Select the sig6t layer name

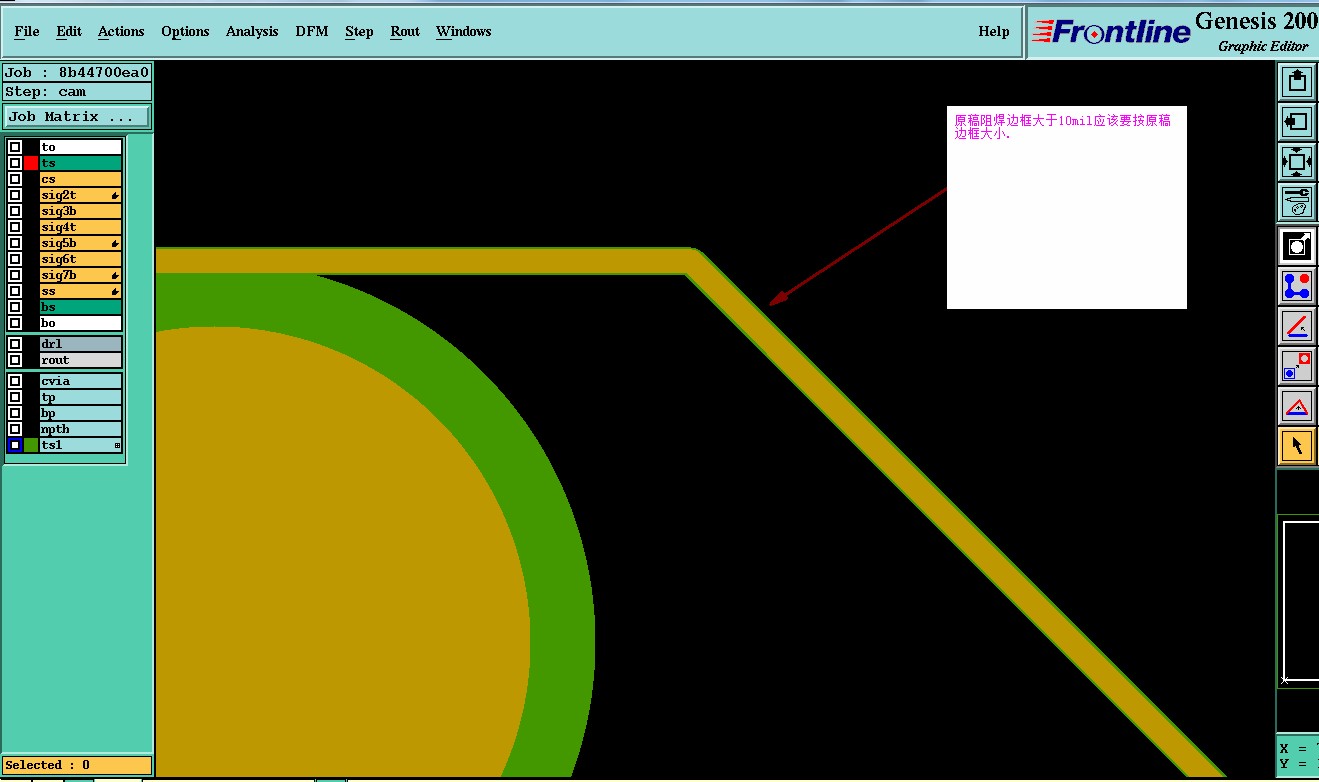point(80,259)
